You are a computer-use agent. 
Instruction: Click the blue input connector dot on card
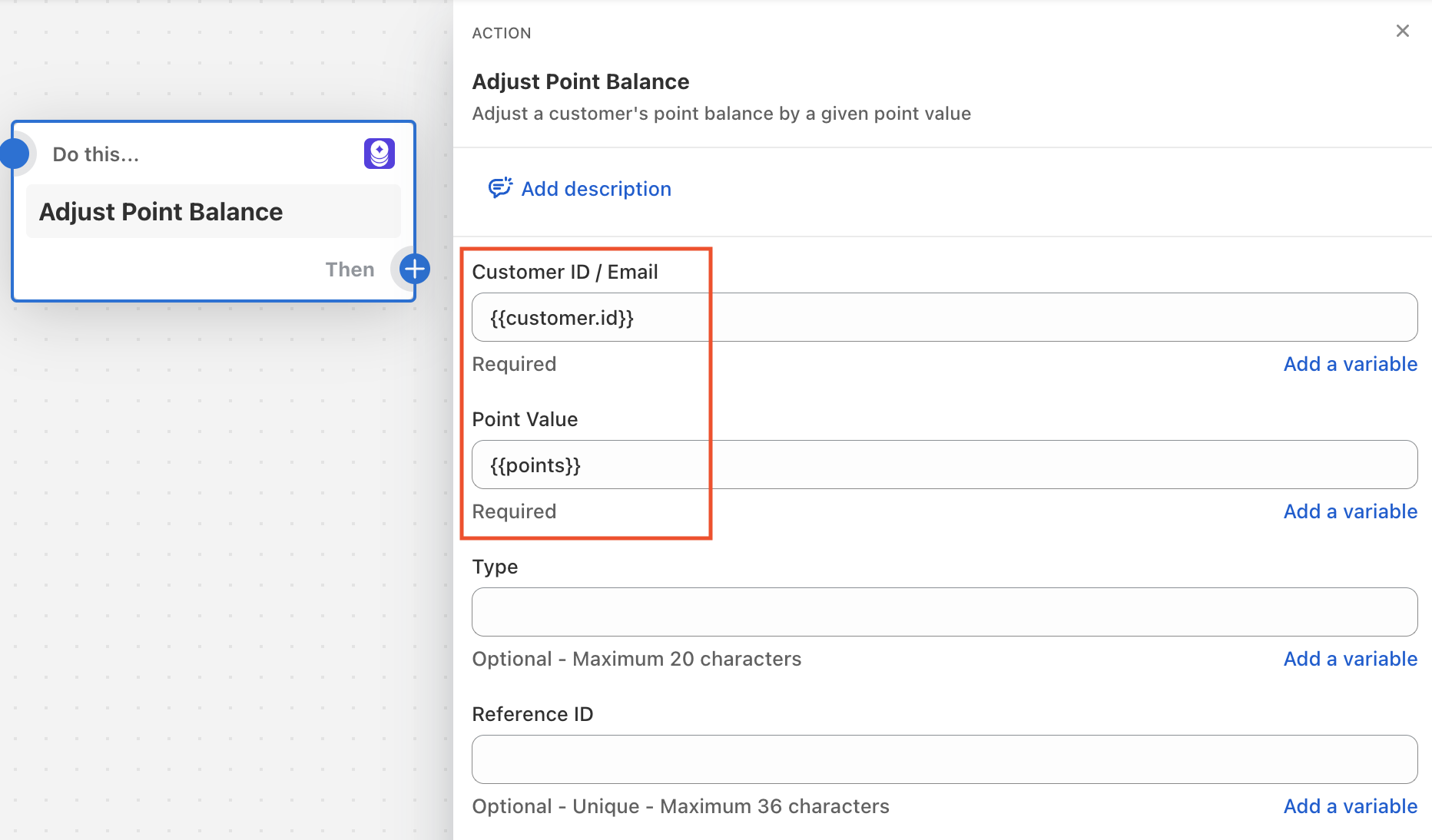tap(14, 154)
